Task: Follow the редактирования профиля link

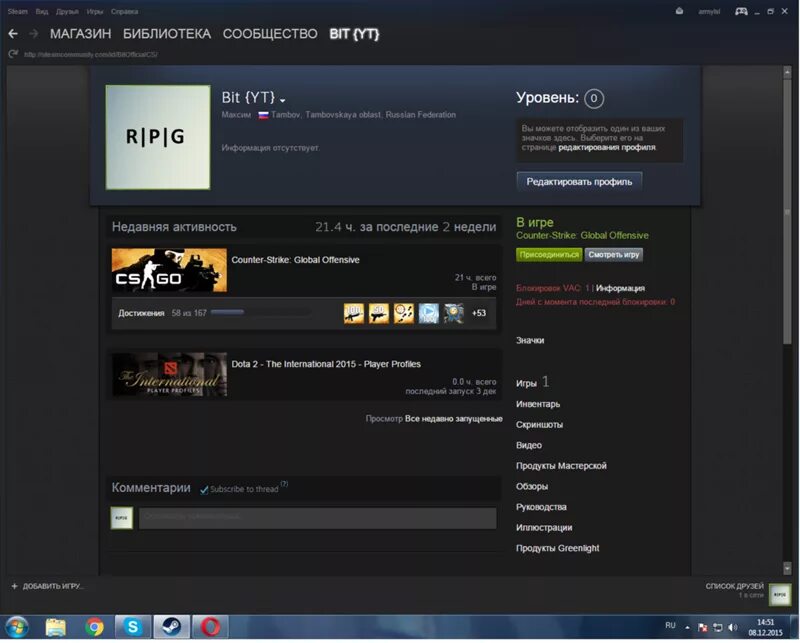Action: [x=607, y=147]
